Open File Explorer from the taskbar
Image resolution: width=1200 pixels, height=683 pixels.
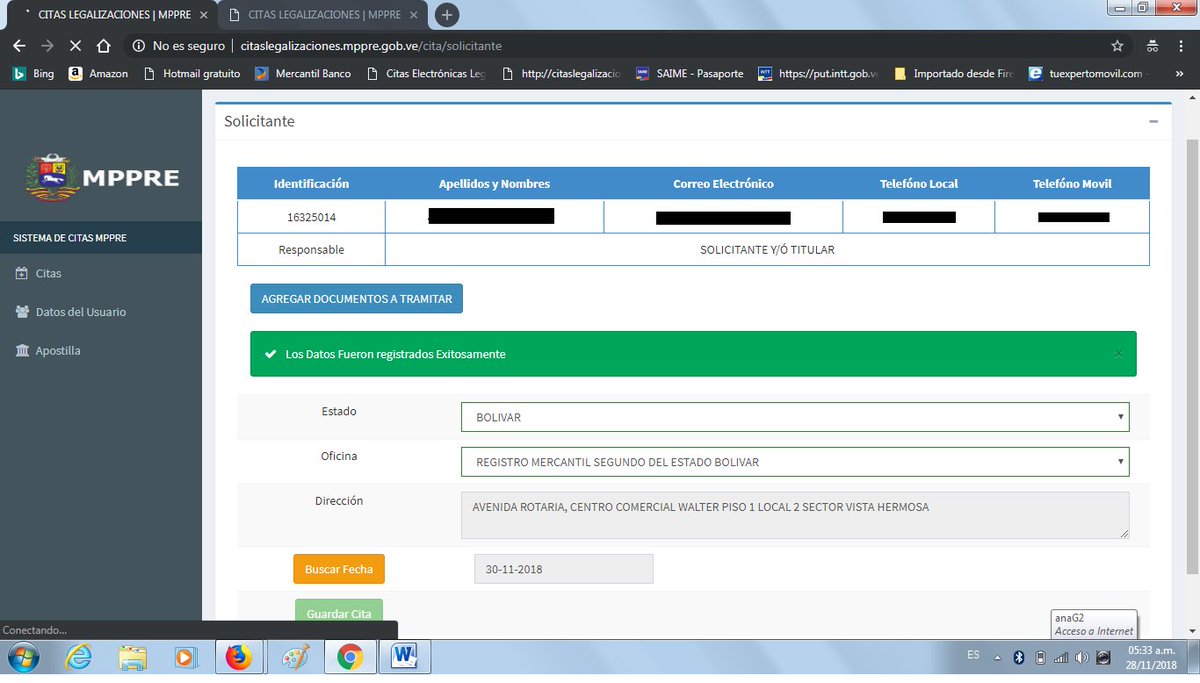(132, 657)
